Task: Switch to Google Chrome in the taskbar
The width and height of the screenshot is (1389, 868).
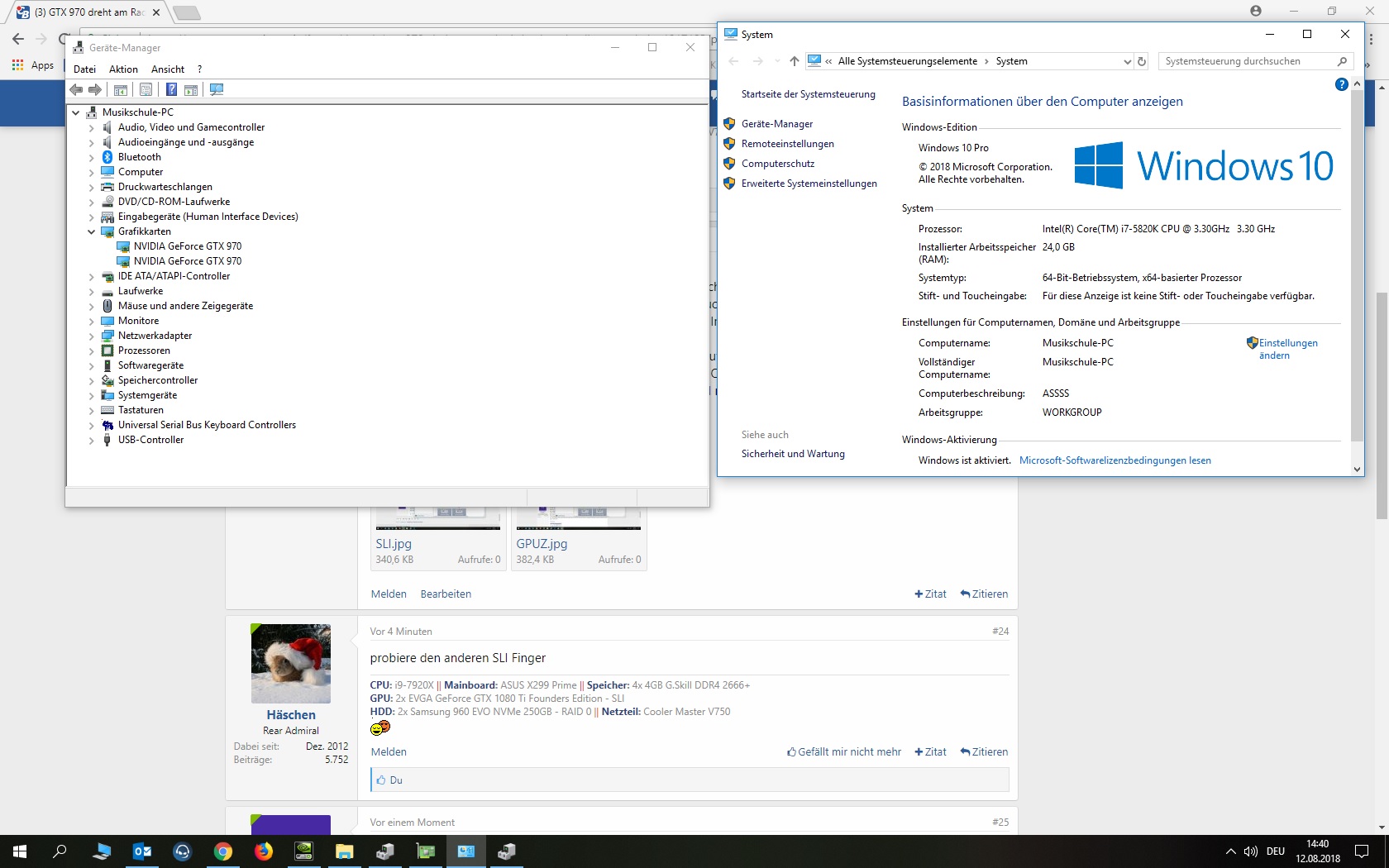Action: pos(223,851)
